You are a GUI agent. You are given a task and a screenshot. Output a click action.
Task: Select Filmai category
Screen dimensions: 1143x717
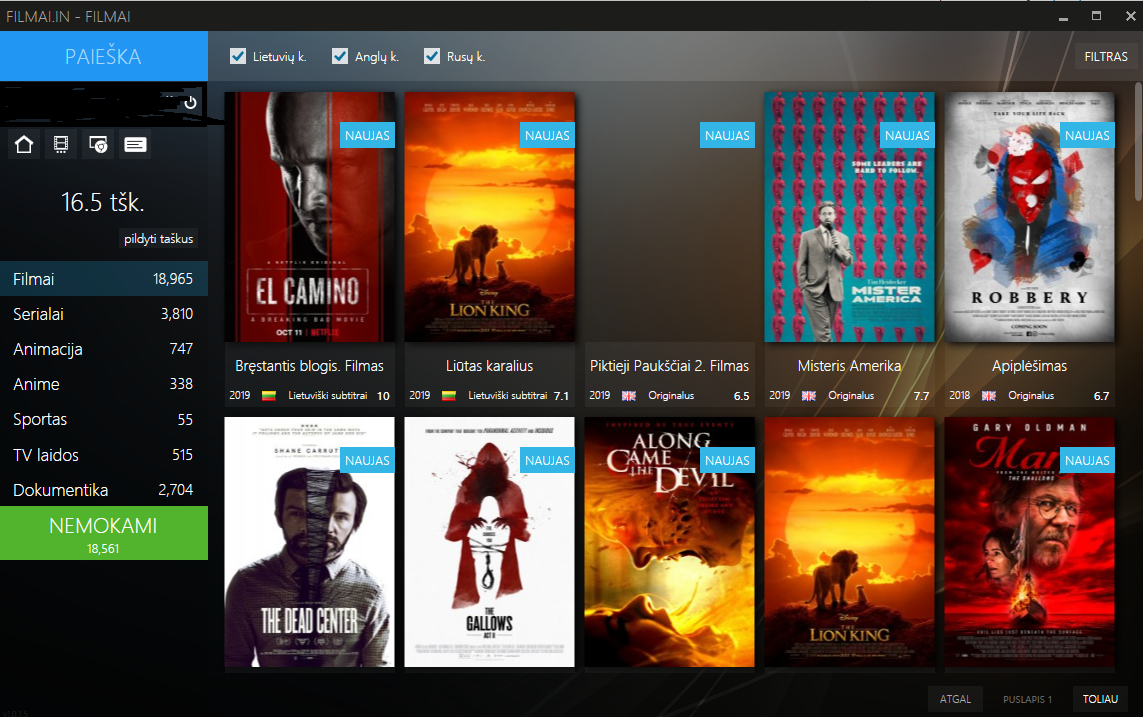point(104,278)
